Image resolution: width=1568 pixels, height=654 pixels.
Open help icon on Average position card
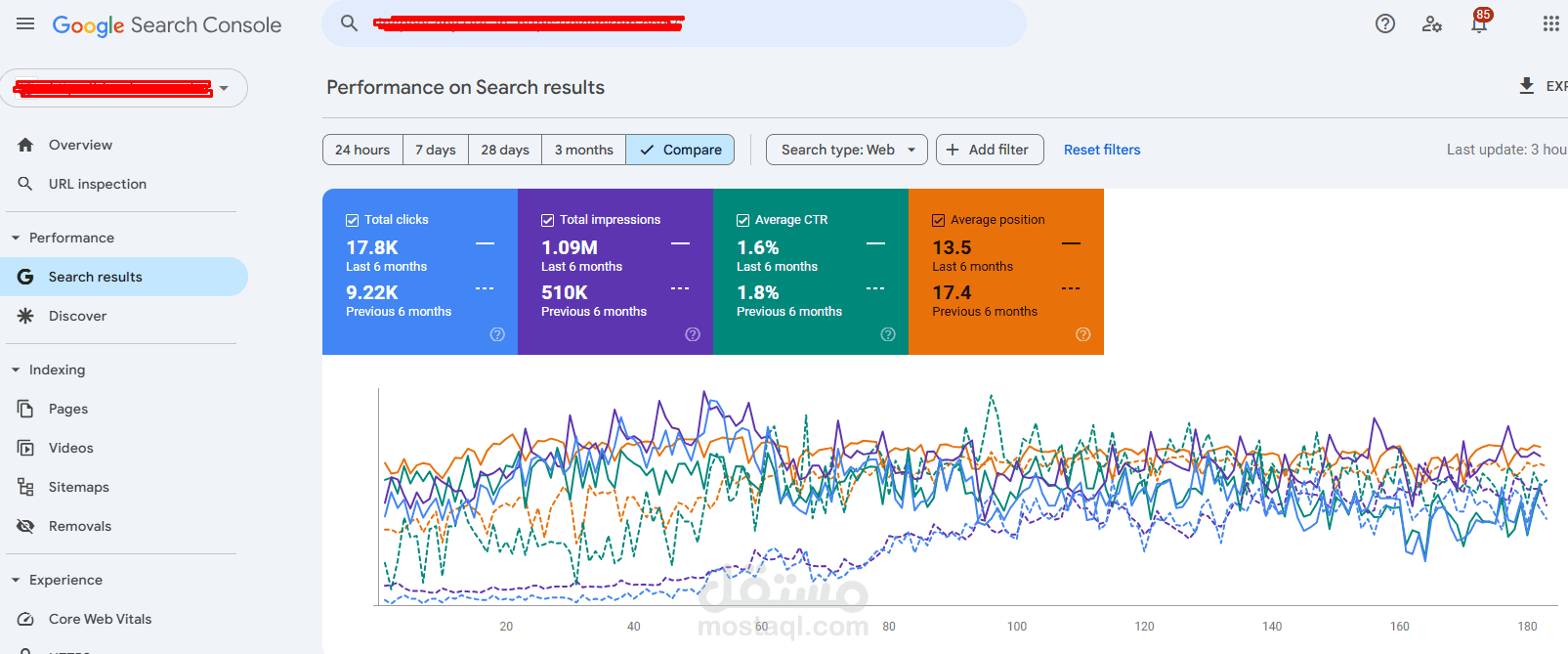pyautogui.click(x=1083, y=334)
